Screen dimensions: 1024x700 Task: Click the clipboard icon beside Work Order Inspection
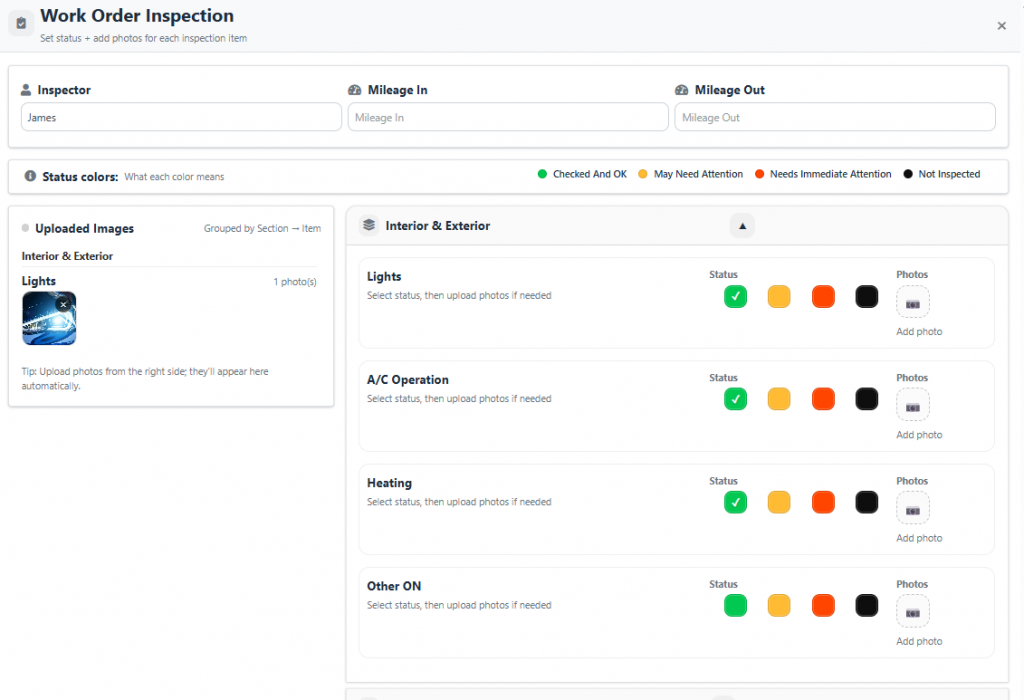click(x=21, y=24)
